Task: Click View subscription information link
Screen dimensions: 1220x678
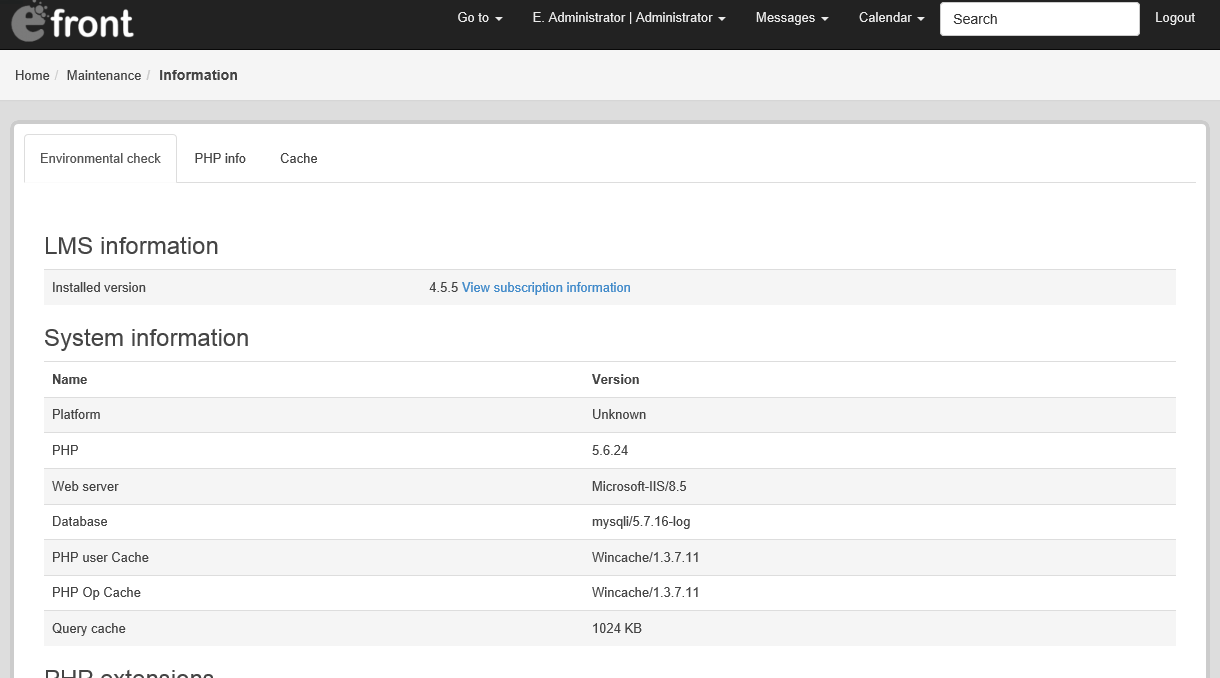Action: tap(546, 287)
